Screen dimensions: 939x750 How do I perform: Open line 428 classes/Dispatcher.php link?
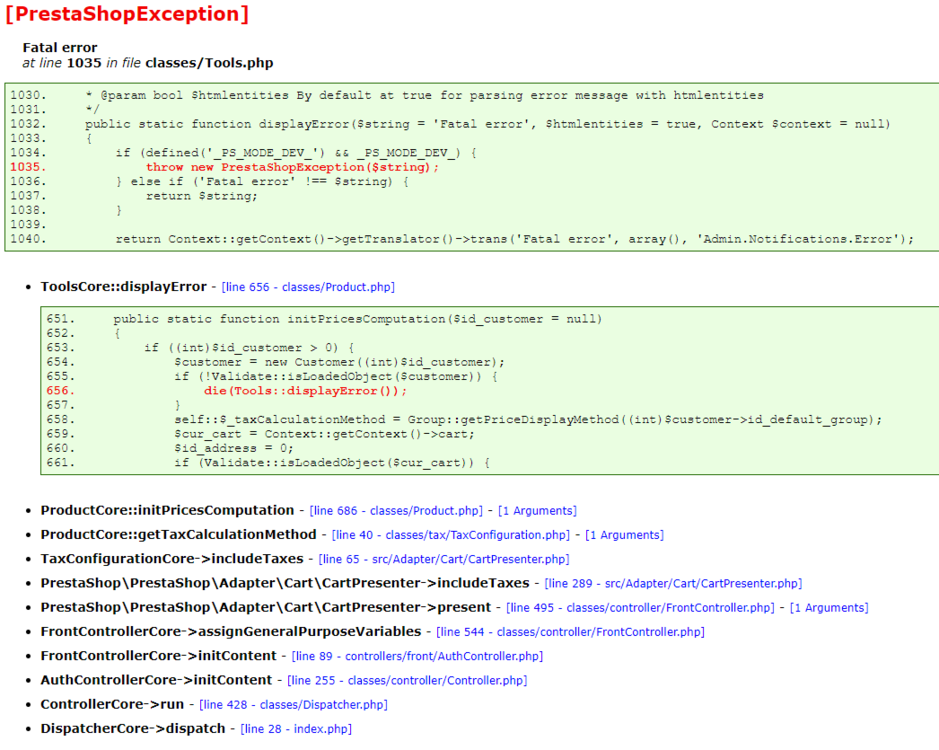(x=293, y=704)
